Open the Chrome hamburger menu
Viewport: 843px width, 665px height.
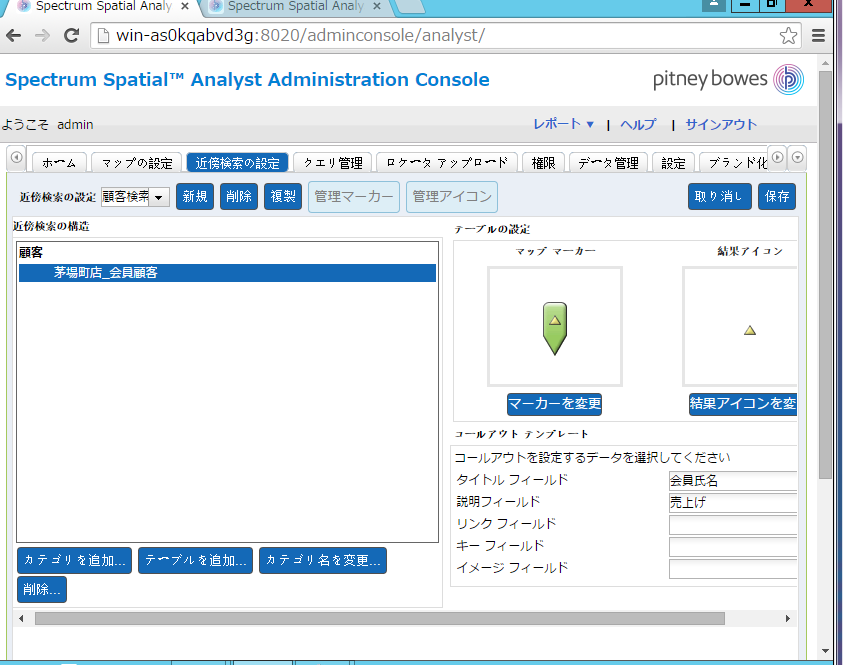(x=818, y=36)
